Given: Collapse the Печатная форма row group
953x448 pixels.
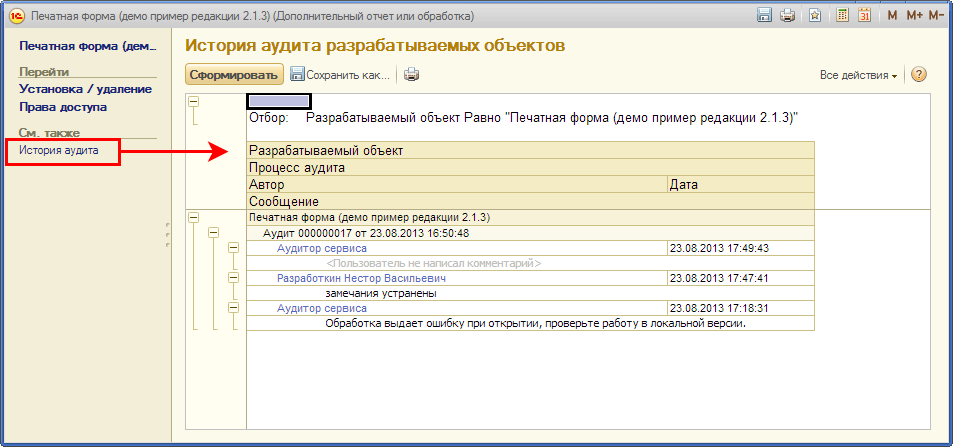Looking at the screenshot, I should (193, 217).
